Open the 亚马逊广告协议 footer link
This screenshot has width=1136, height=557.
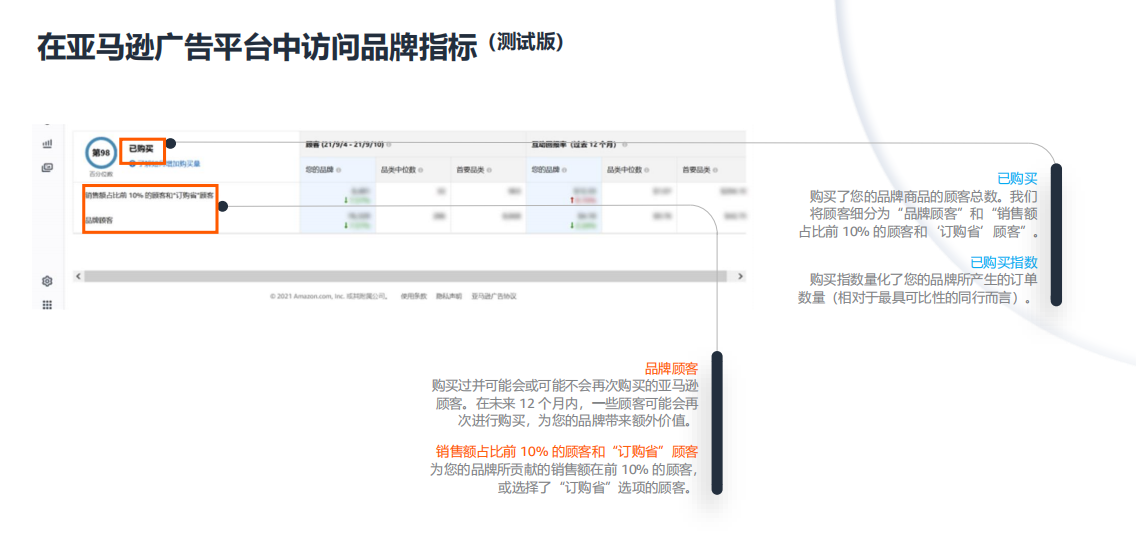493,296
